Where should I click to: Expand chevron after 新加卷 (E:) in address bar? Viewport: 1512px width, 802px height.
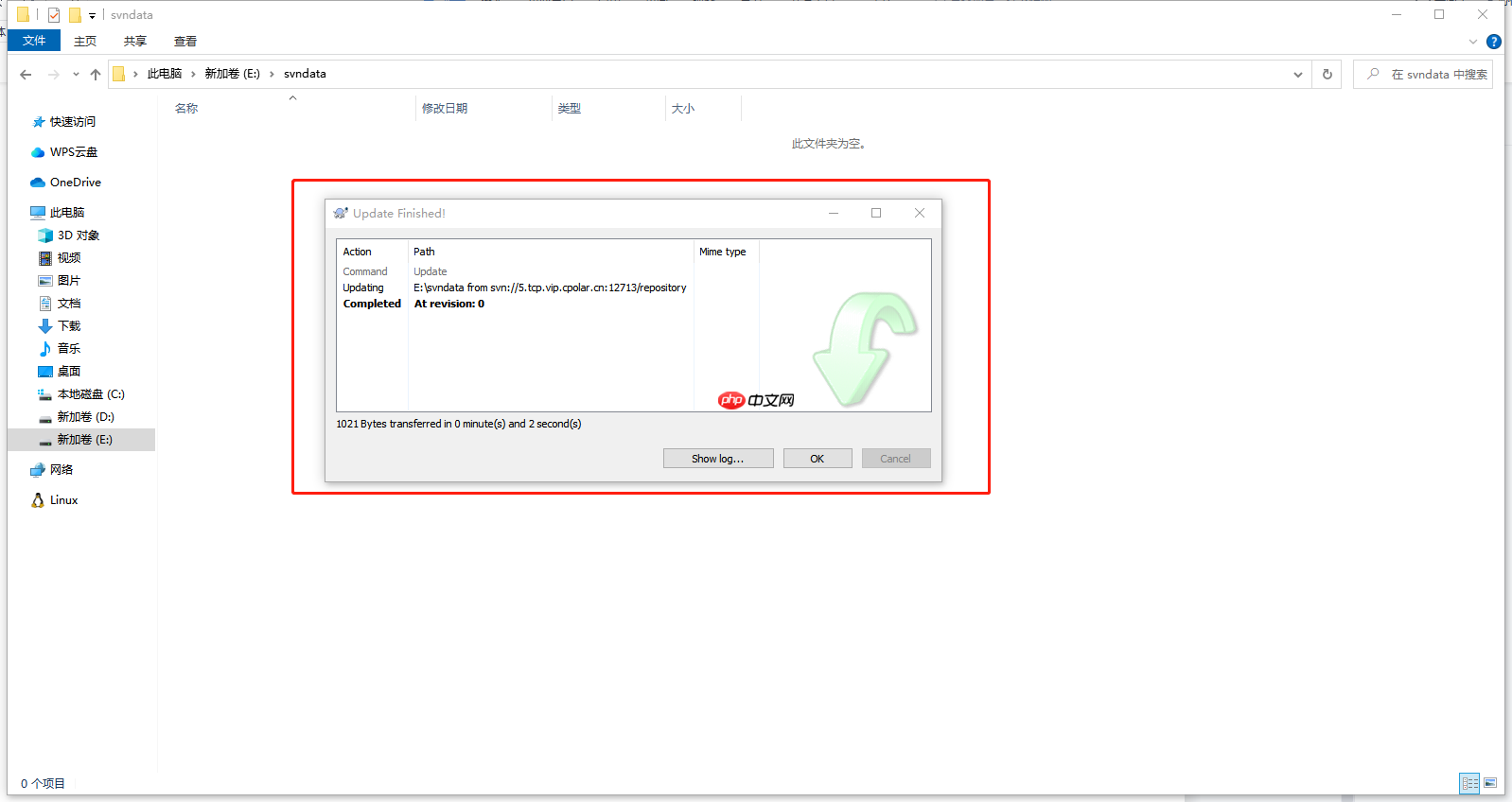pyautogui.click(x=272, y=74)
